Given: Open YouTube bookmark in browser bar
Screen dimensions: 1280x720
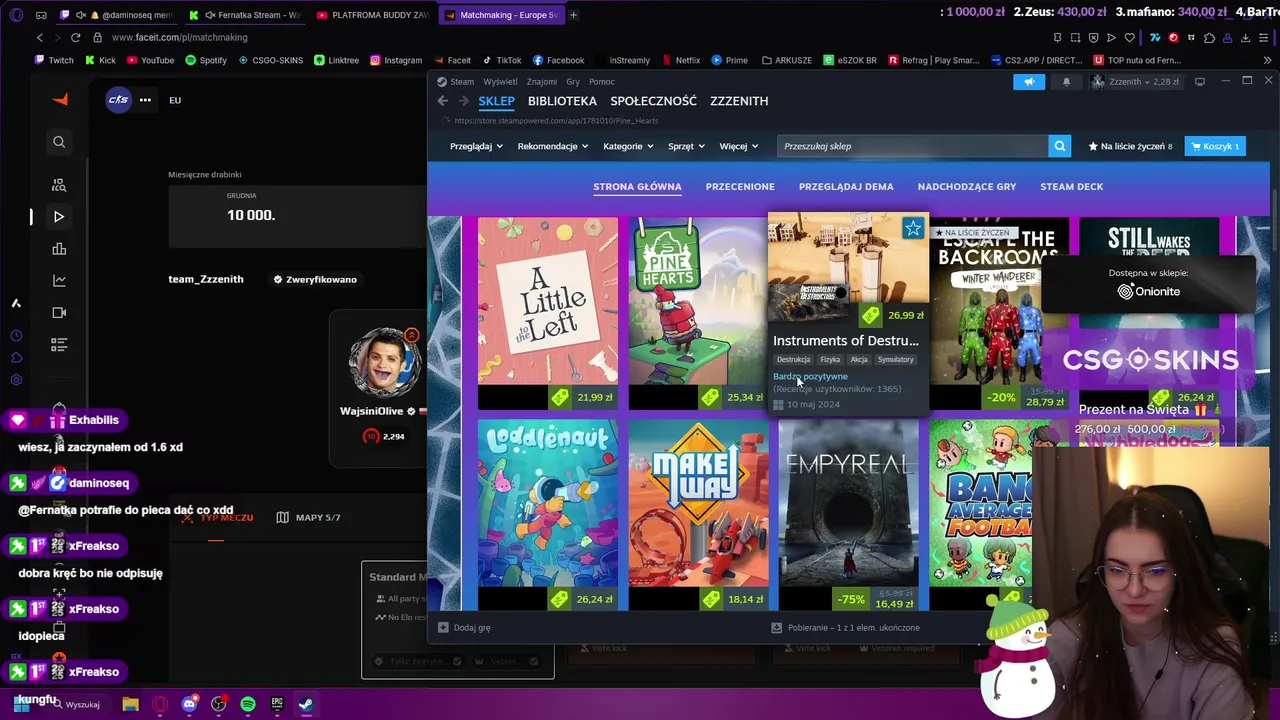Looking at the screenshot, I should click(x=150, y=60).
